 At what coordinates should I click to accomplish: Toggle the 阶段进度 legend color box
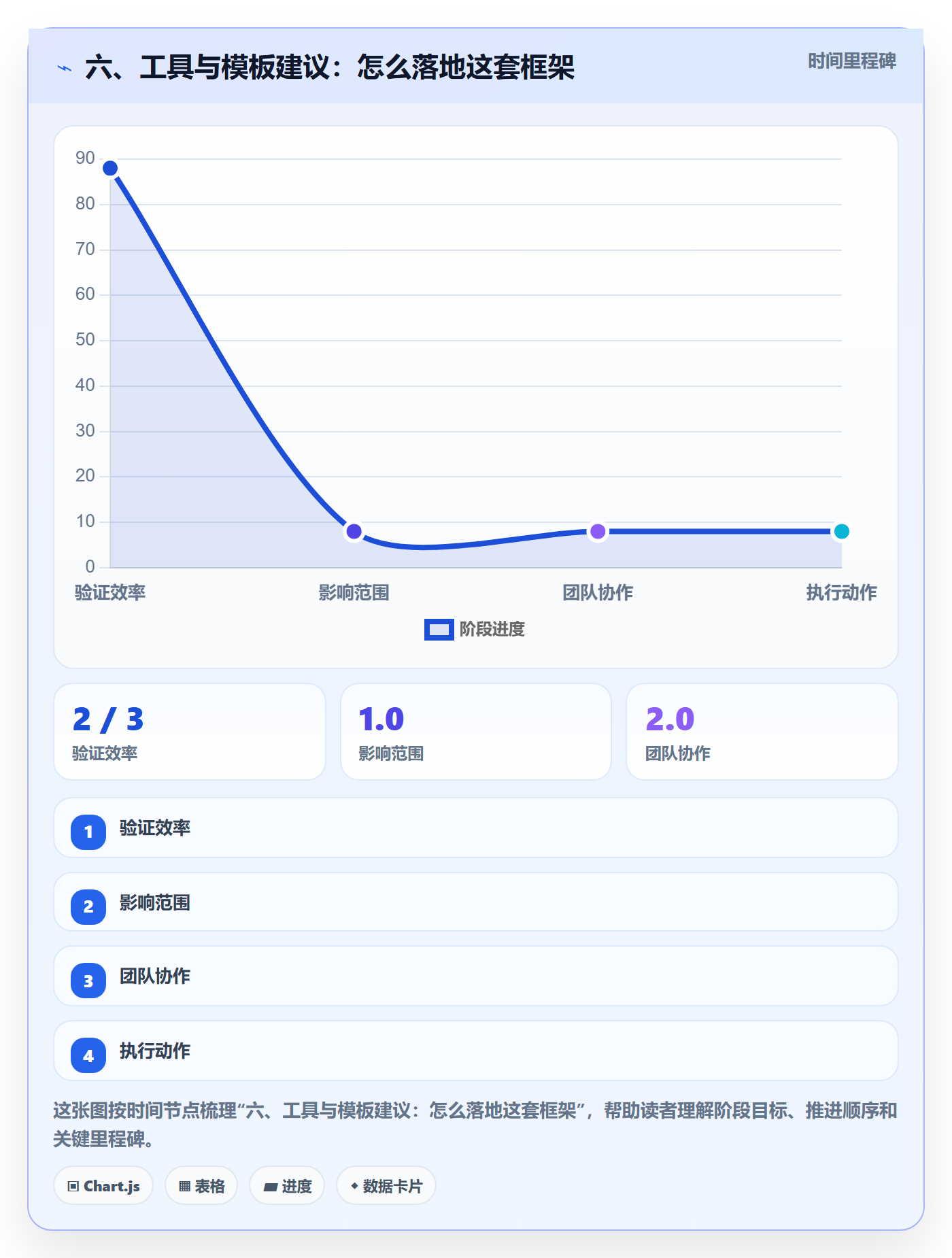tap(439, 630)
